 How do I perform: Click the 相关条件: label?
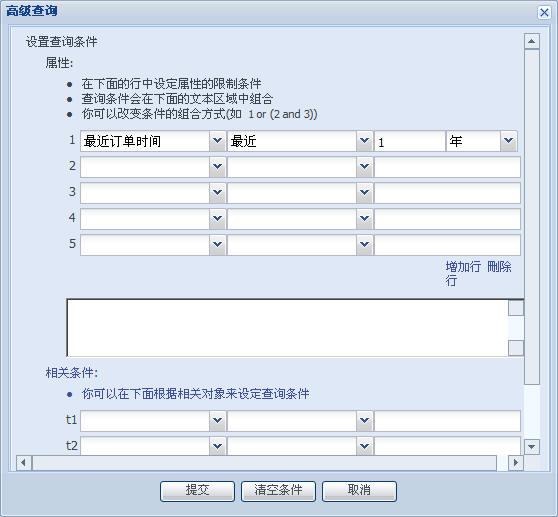[72, 373]
